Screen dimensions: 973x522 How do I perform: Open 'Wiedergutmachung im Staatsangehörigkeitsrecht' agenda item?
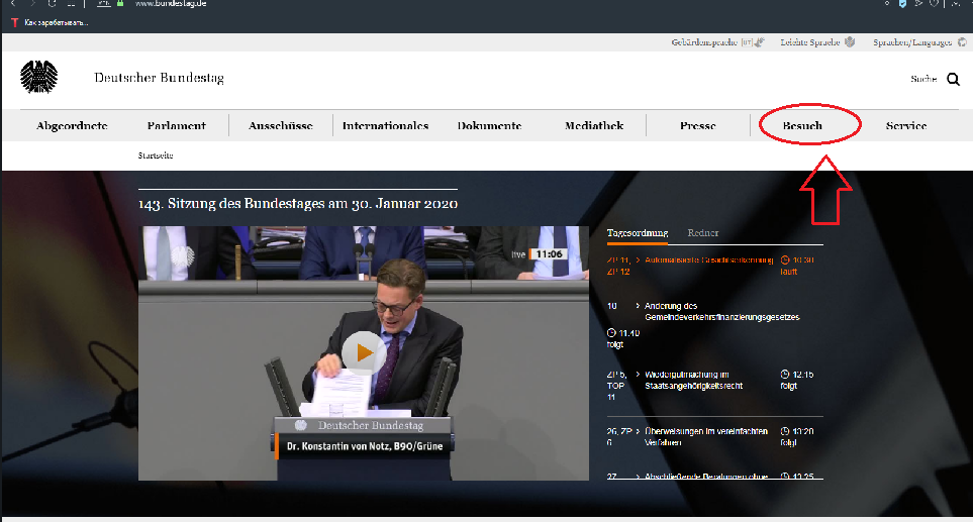point(694,380)
